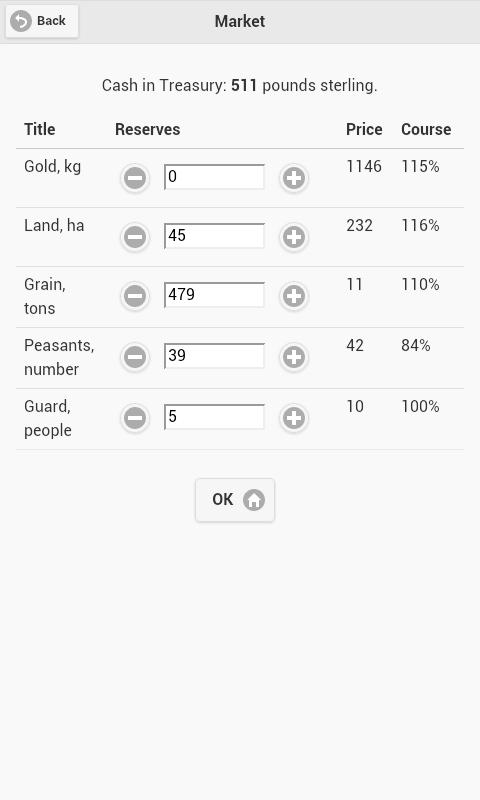Click the Market header title
The height and width of the screenshot is (800, 480).
coord(240,21)
